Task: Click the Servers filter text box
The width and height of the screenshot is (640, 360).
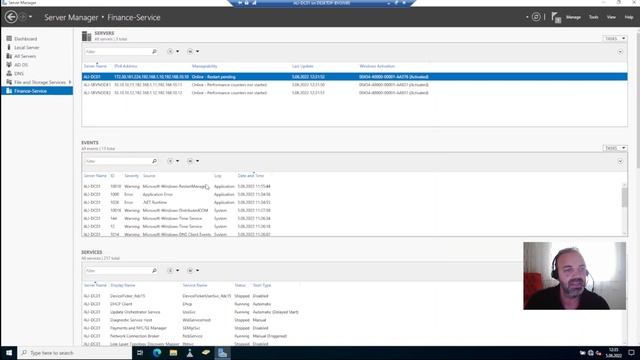Action: (118, 51)
